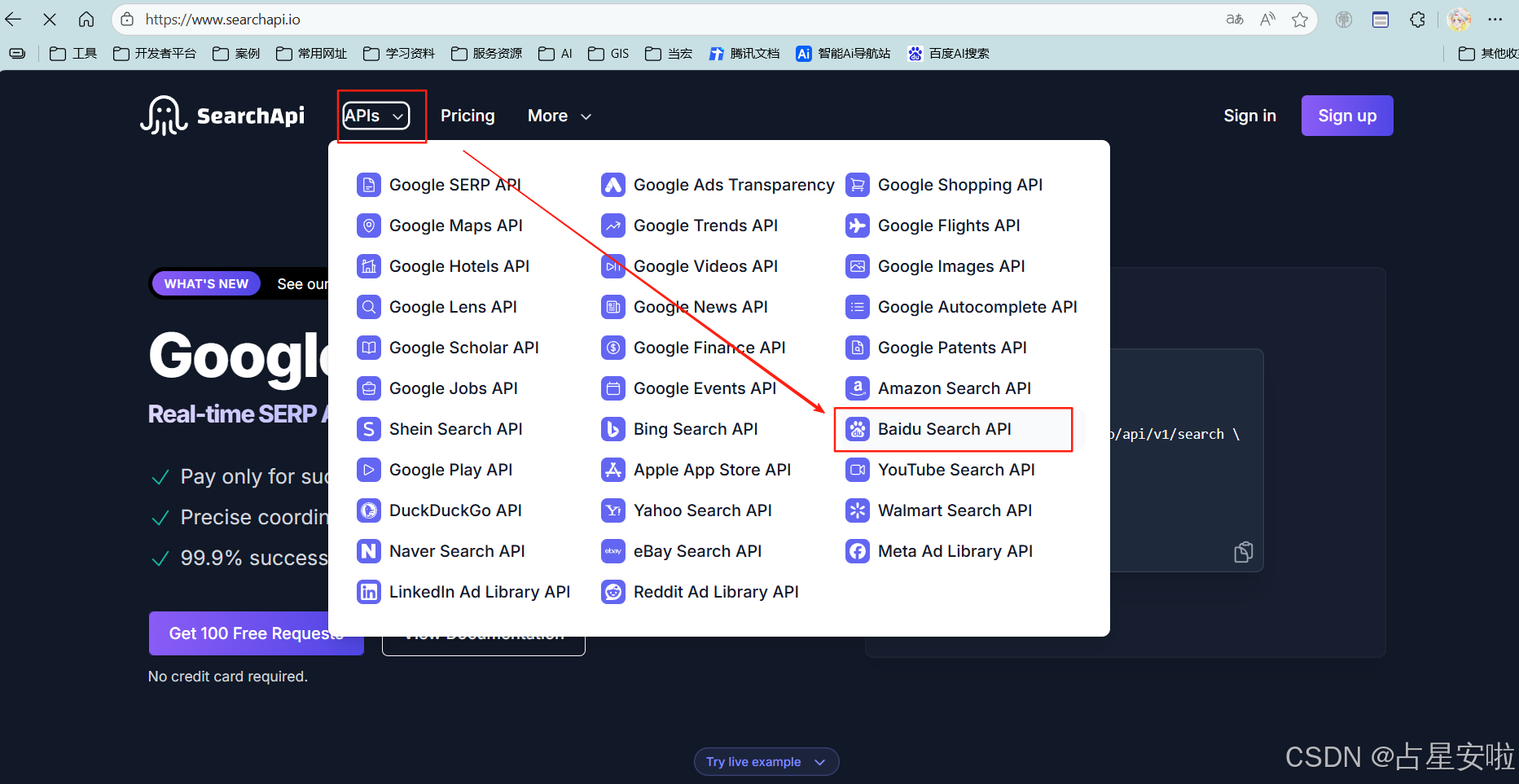Click the Google Hotels API icon
This screenshot has height=784, width=1519.
369,266
